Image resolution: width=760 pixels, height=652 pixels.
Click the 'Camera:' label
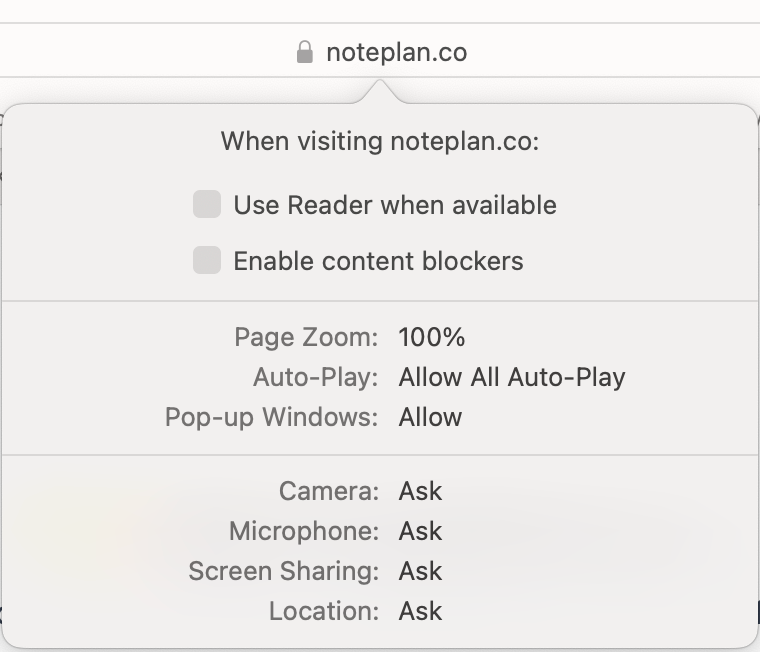329,491
